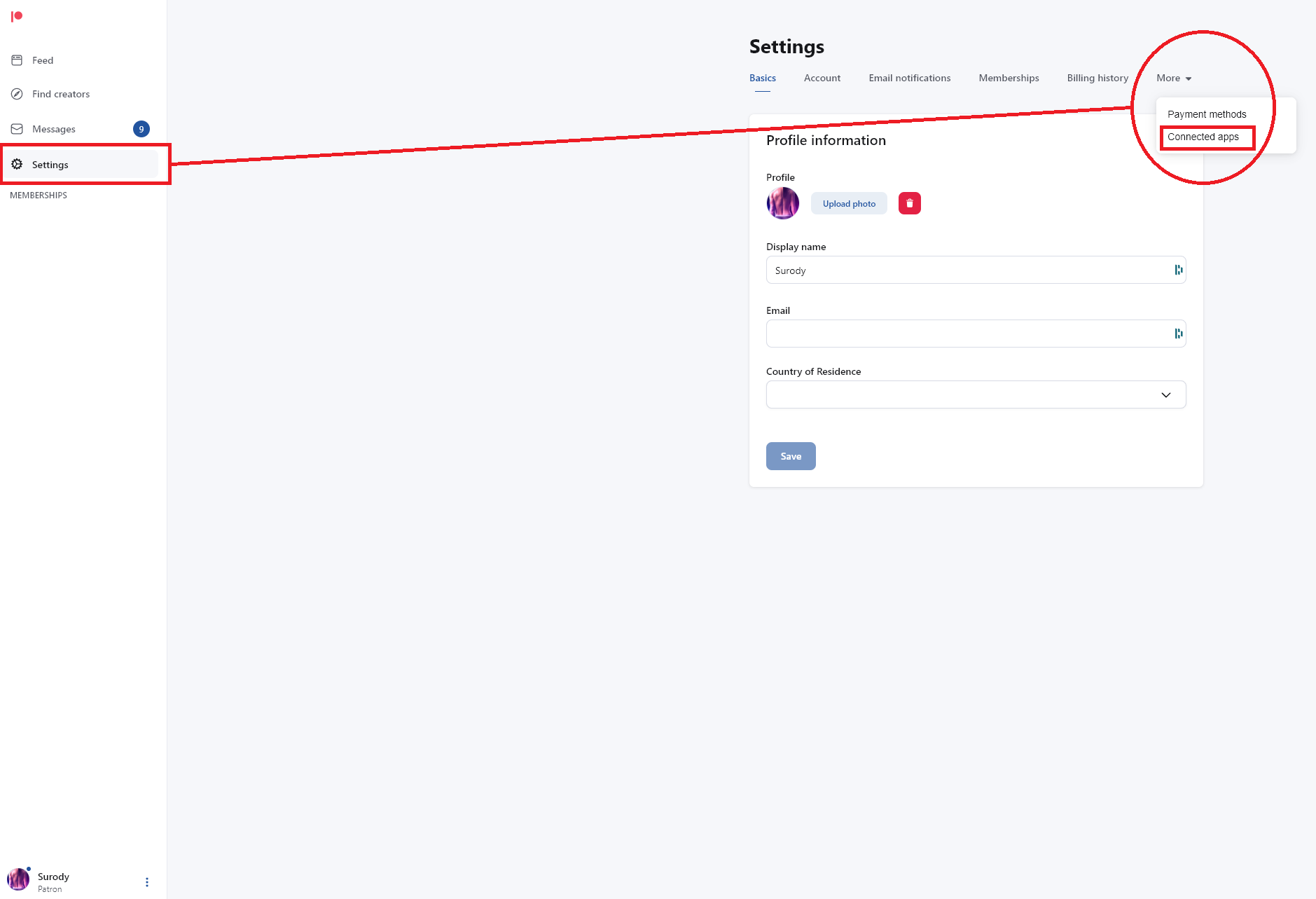Screen dimensions: 1316x899
Task: Click password manager icon in Email field
Action: 1179,334
